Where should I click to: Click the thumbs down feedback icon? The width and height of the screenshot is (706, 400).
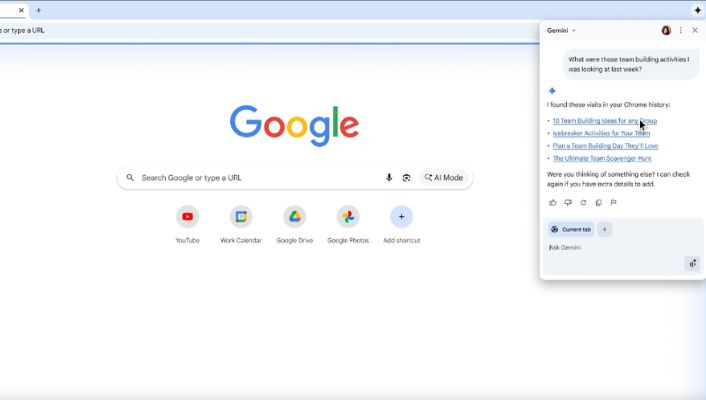click(x=568, y=202)
